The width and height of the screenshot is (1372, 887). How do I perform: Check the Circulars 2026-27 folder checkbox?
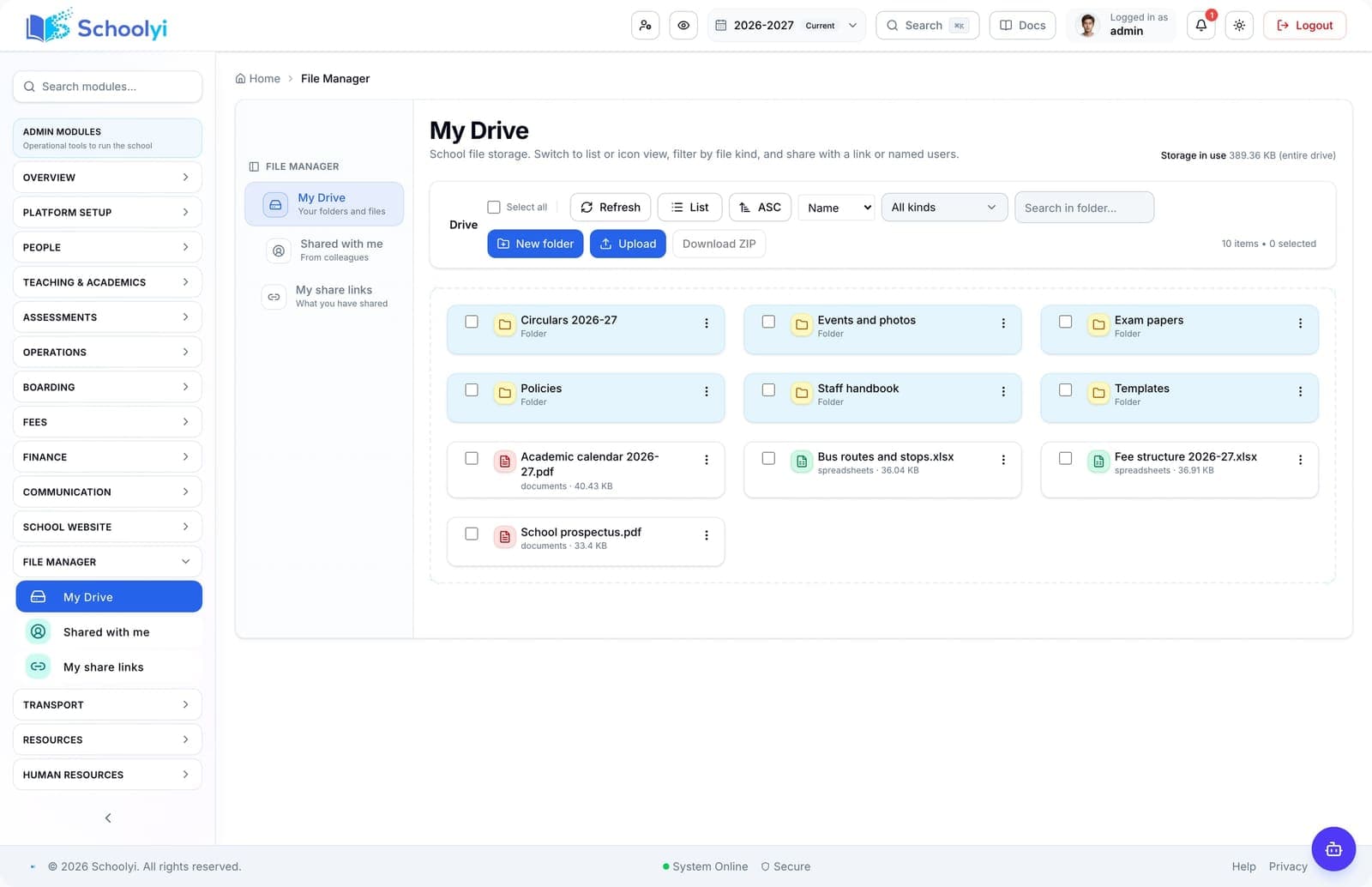click(472, 322)
